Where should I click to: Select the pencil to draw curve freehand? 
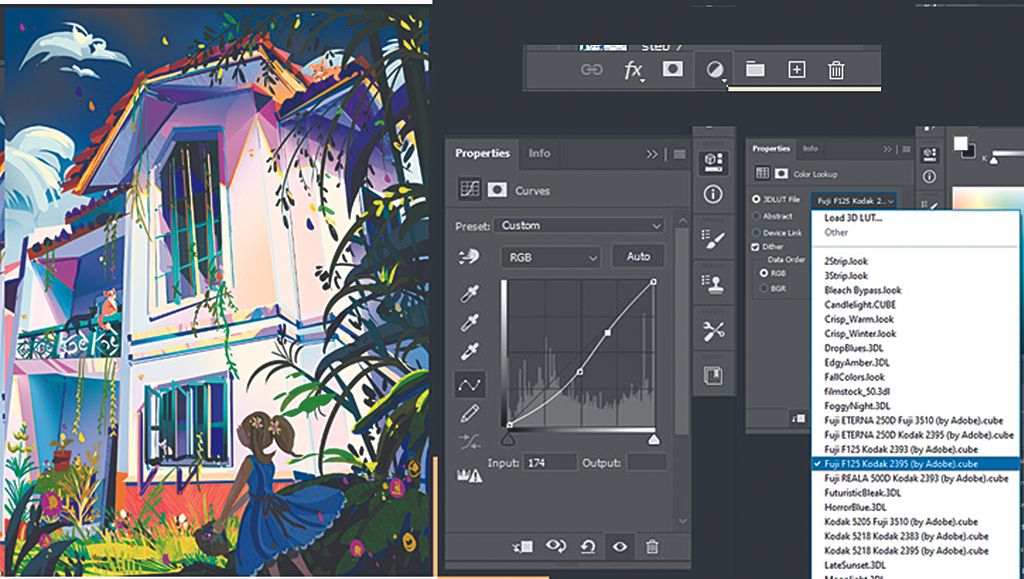point(470,411)
